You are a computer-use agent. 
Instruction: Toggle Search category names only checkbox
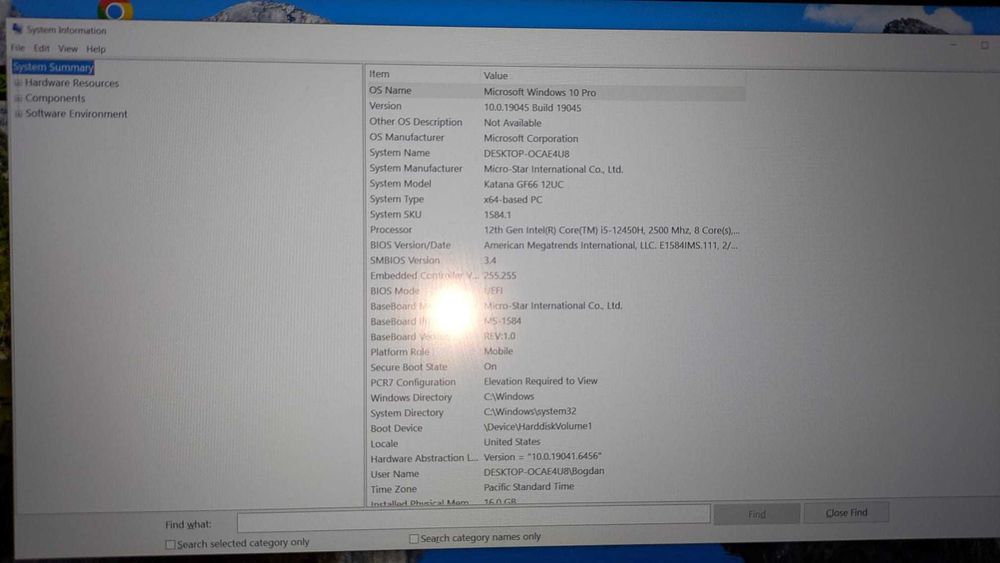point(413,539)
